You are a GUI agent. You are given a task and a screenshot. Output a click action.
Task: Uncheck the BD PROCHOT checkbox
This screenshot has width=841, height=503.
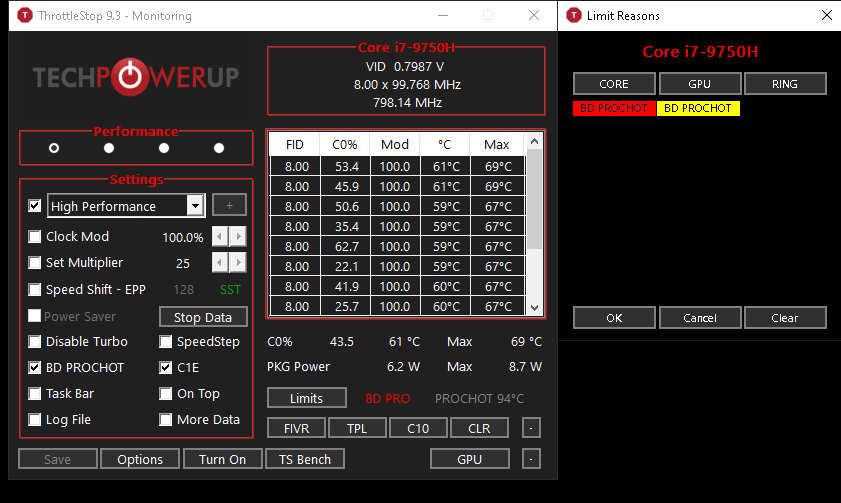point(34,367)
